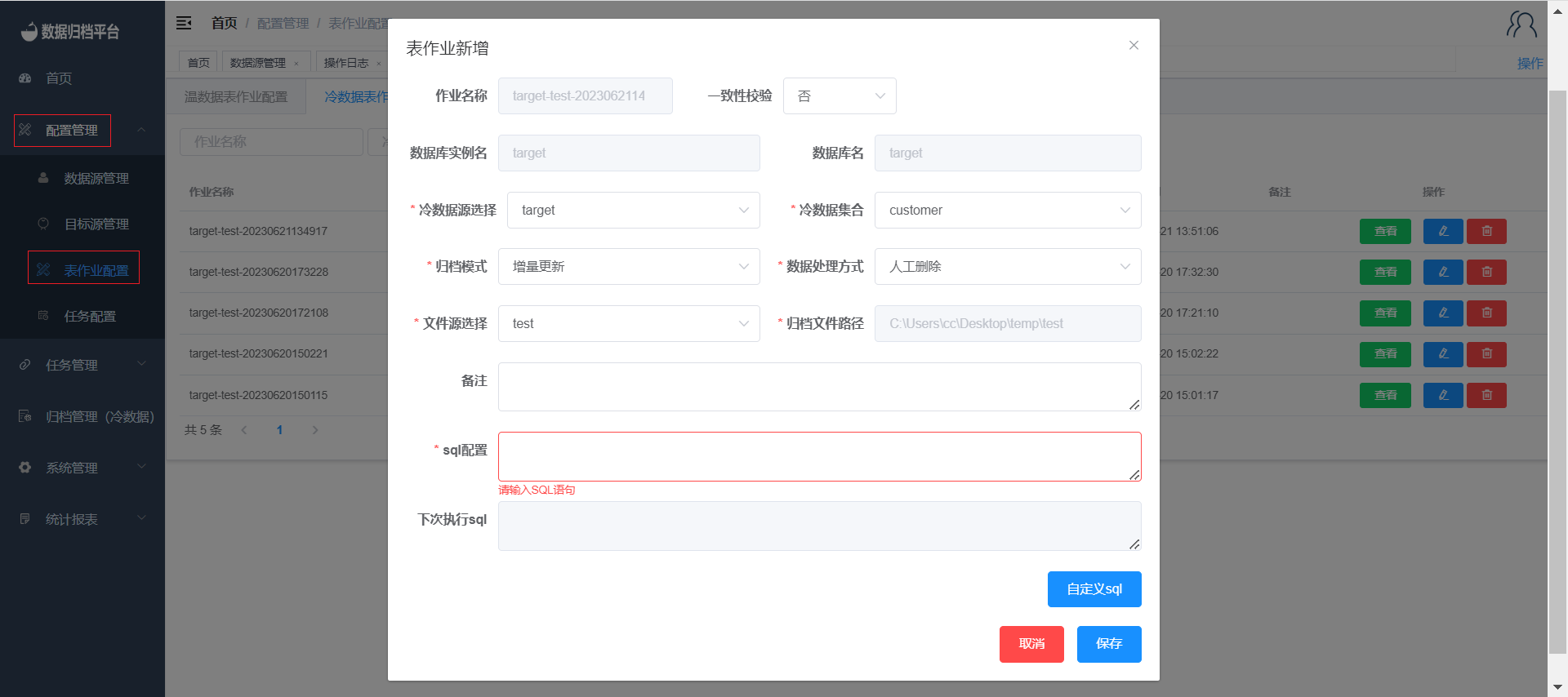Click the 任务配置 icon in sidebar
This screenshot has height=697, width=1568.
click(x=43, y=316)
